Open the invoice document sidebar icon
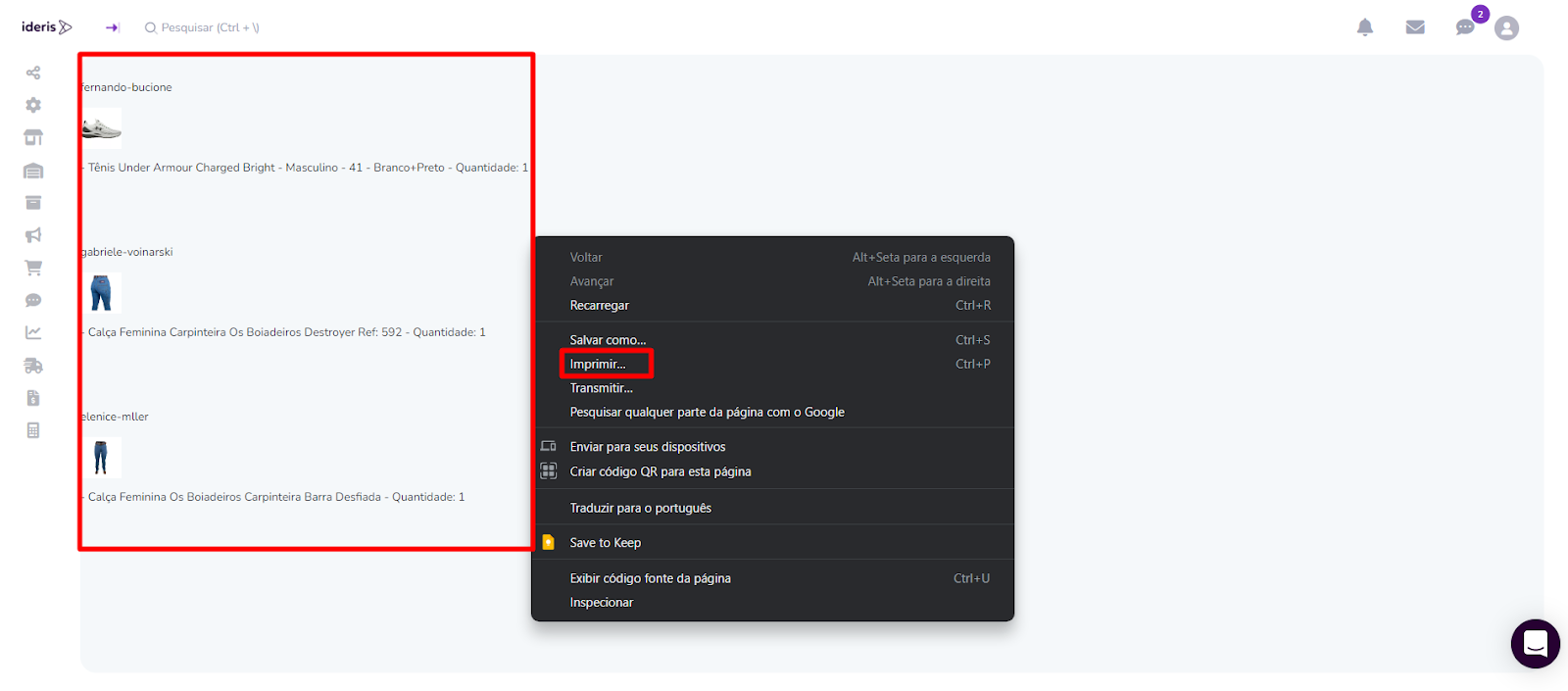This screenshot has width=1568, height=691. (x=33, y=398)
